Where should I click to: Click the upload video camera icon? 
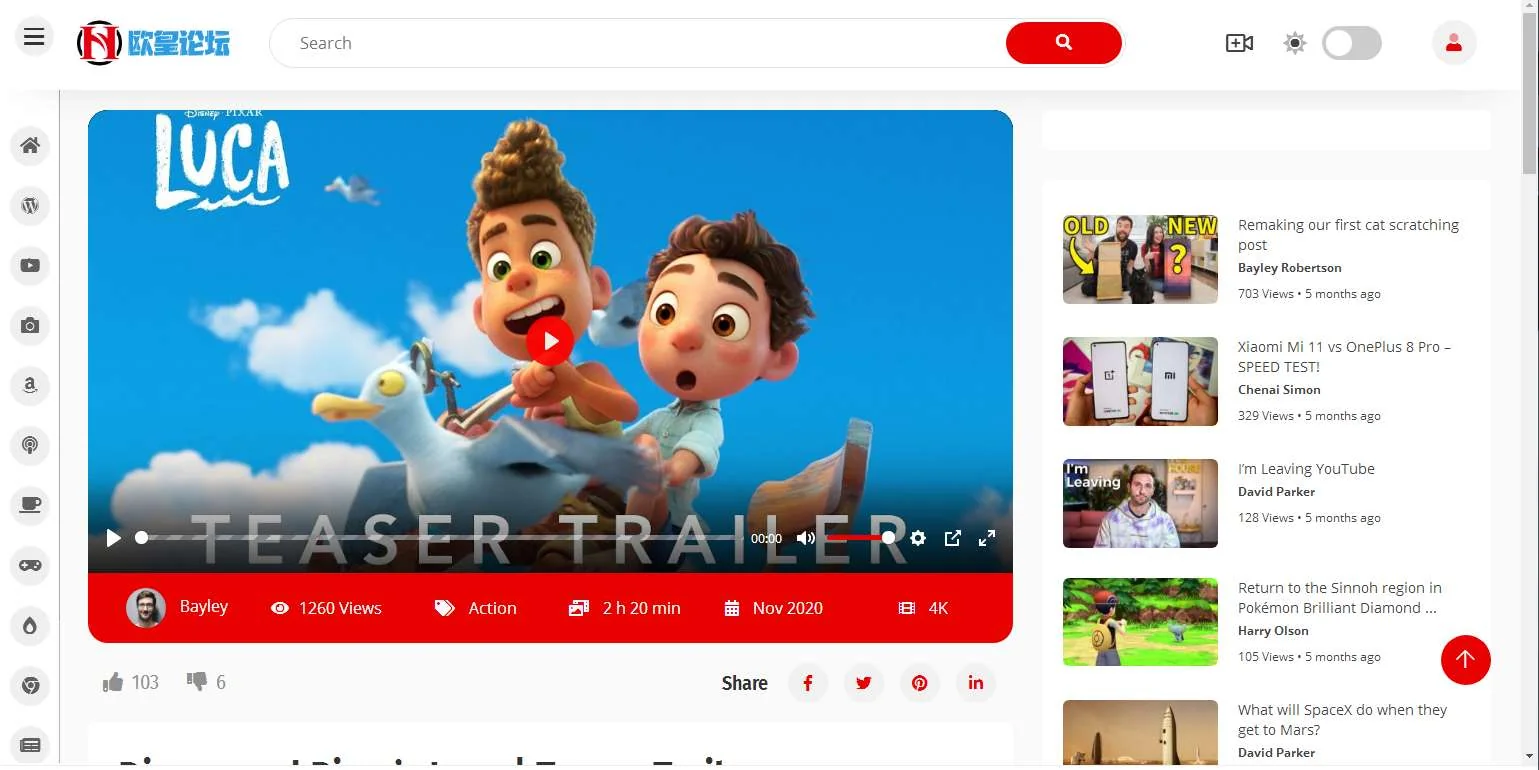coord(1239,43)
